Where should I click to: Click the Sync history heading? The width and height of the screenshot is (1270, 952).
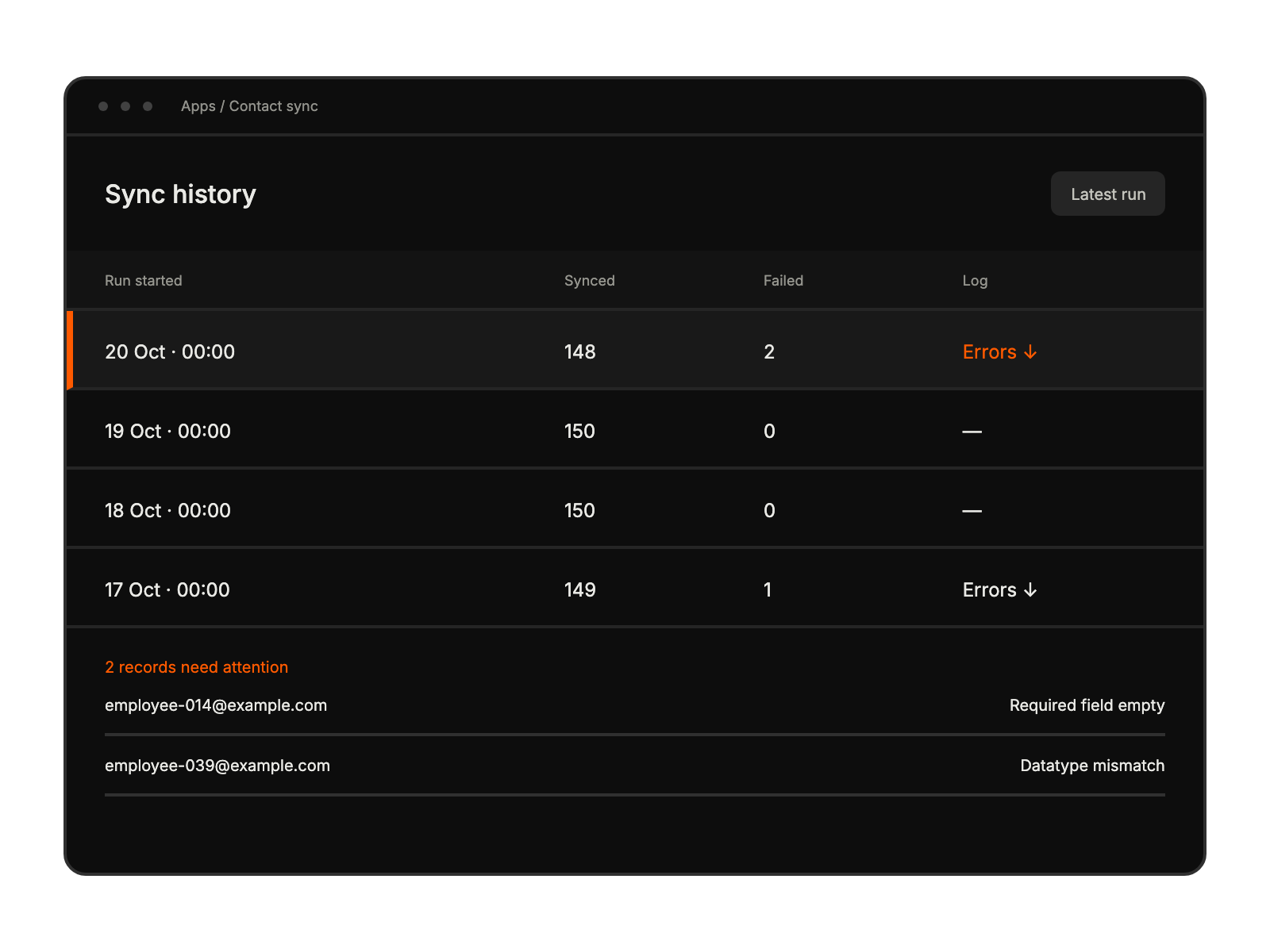point(180,194)
